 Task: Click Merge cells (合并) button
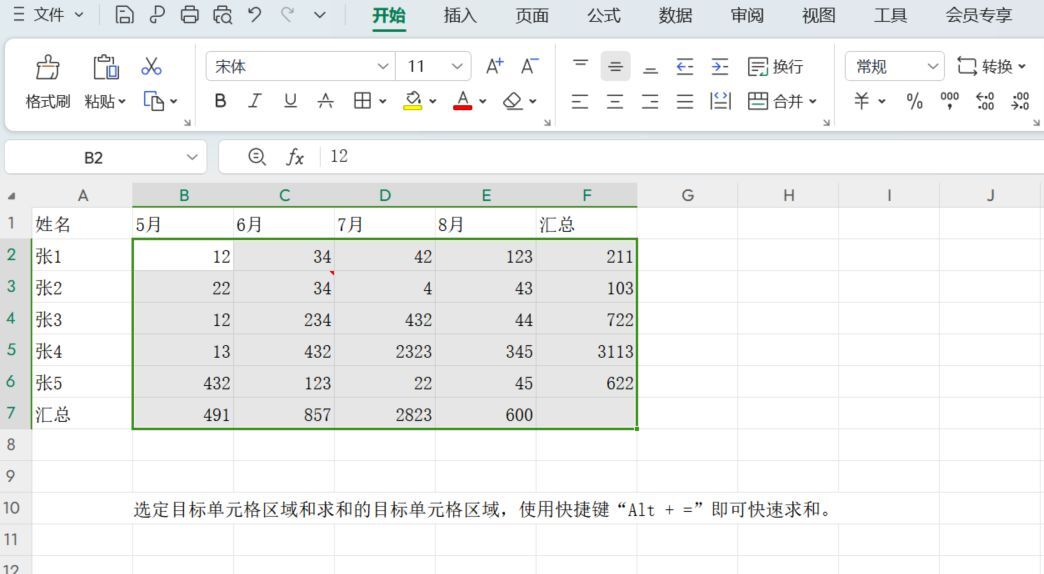click(x=775, y=101)
